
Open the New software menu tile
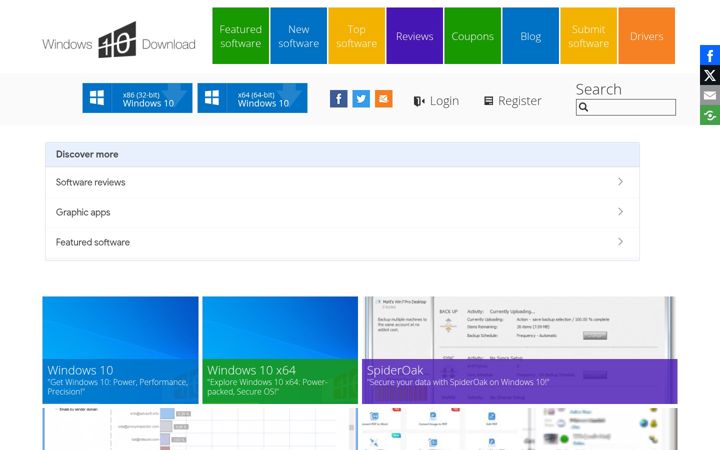[298, 36]
